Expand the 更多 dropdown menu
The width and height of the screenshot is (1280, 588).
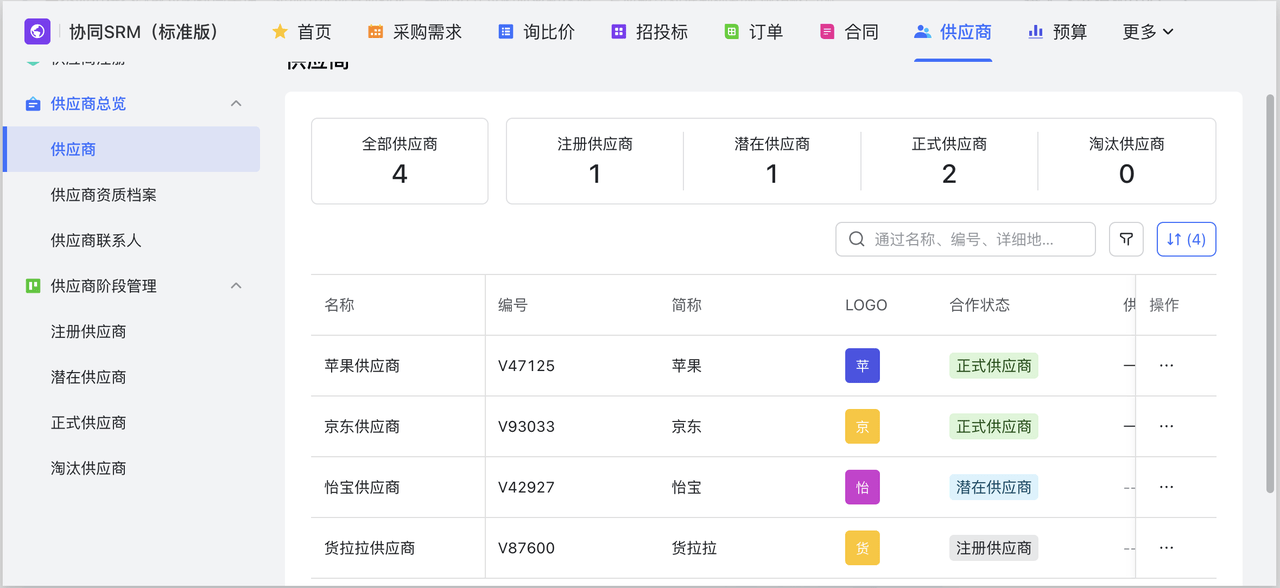tap(1147, 32)
